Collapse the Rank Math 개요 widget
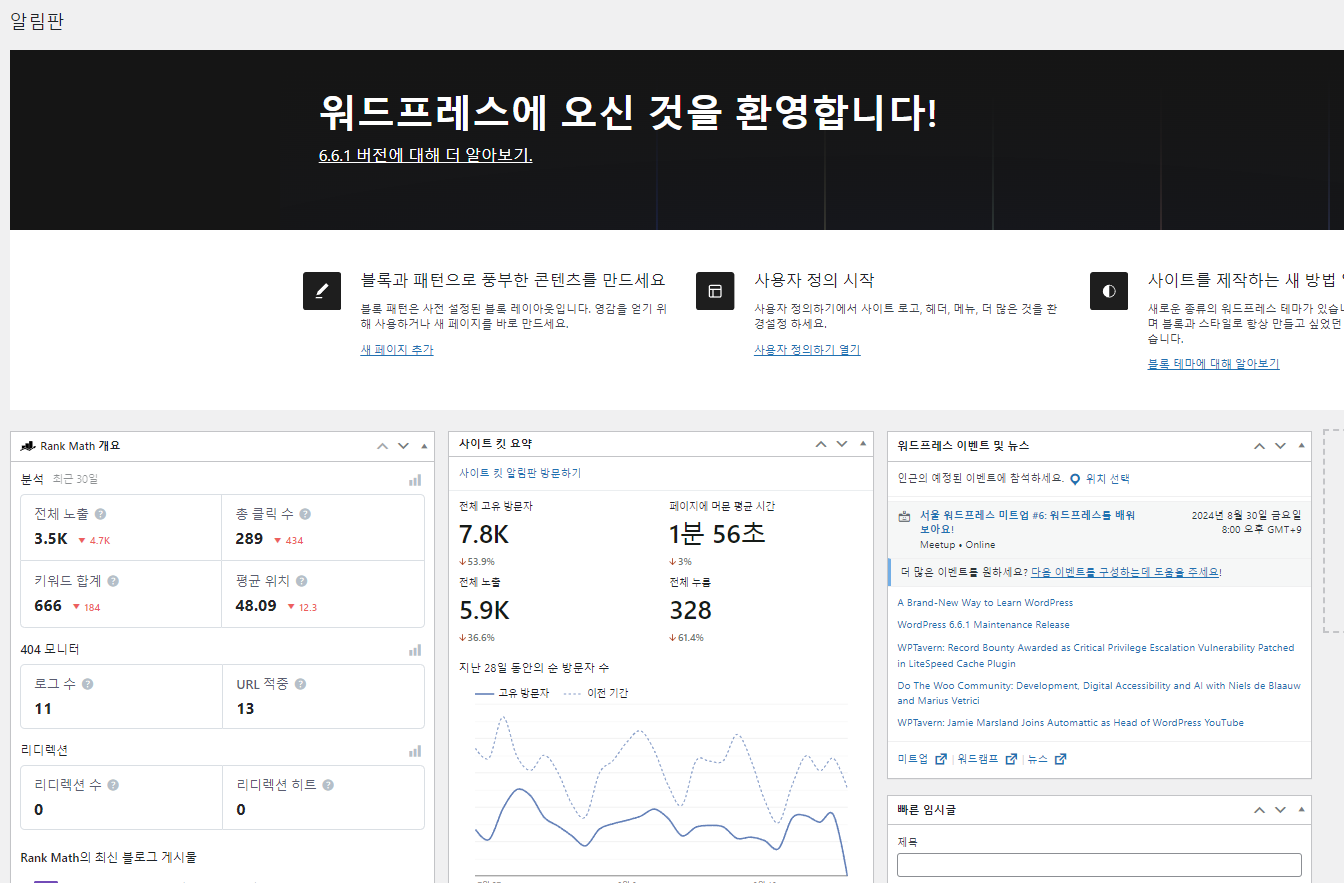Image resolution: width=1344 pixels, height=883 pixels. tap(424, 446)
